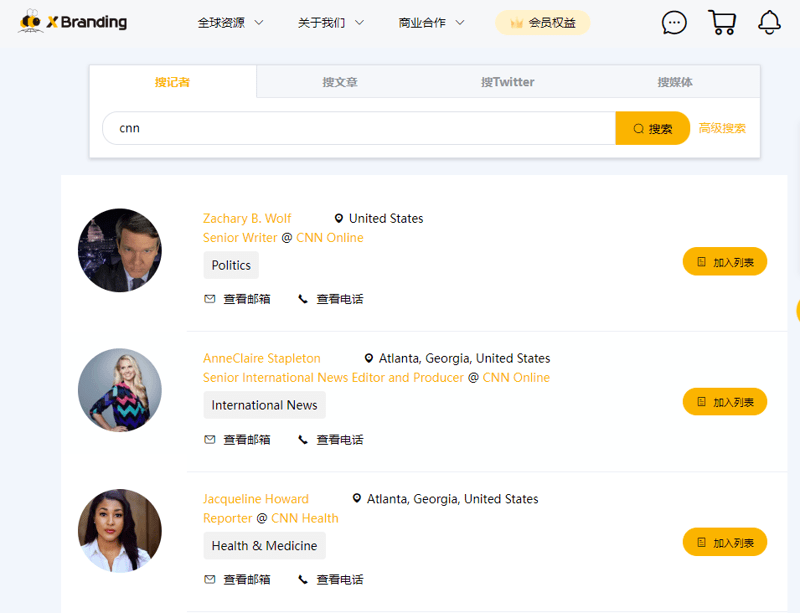The image size is (800, 613).
Task: Open Zachary B. Wolf's profile photo
Action: coord(120,250)
